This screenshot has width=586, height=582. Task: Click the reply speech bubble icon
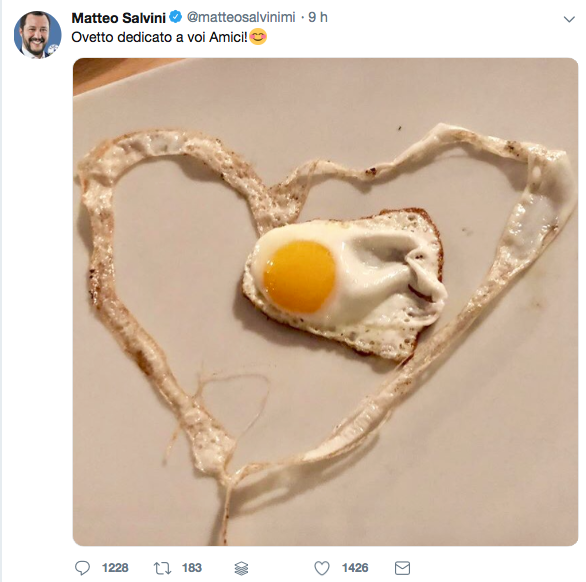point(82,567)
